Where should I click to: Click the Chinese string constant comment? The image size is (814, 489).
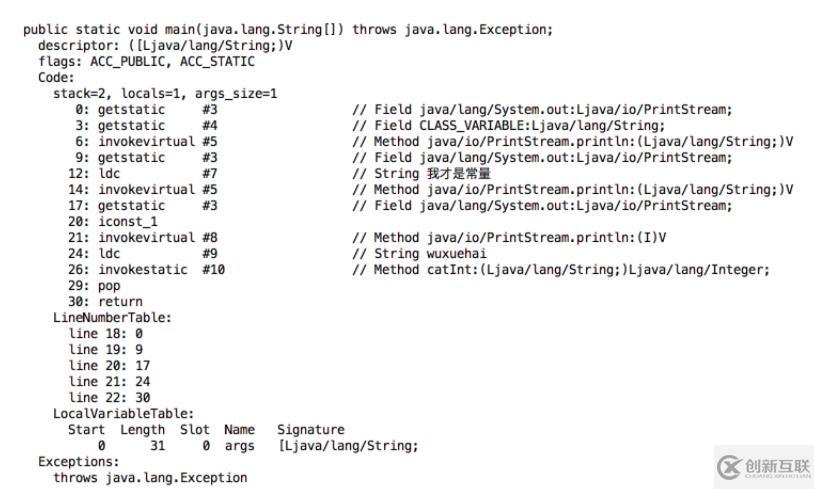click(422, 174)
